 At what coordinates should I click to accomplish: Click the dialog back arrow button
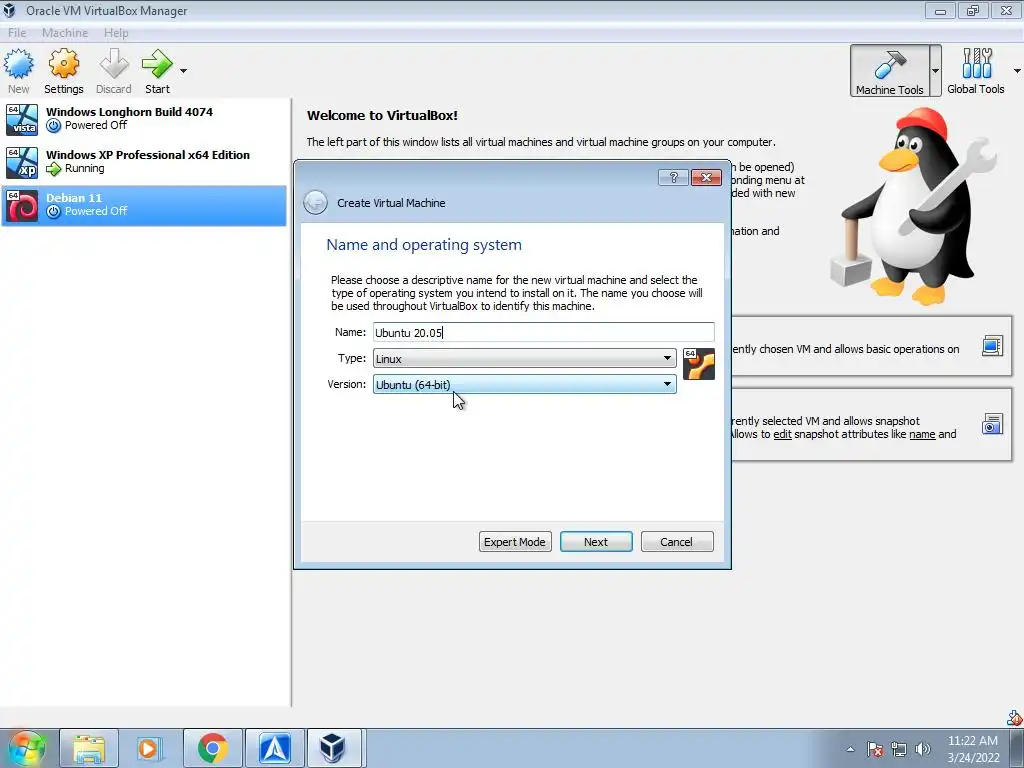pyautogui.click(x=315, y=202)
